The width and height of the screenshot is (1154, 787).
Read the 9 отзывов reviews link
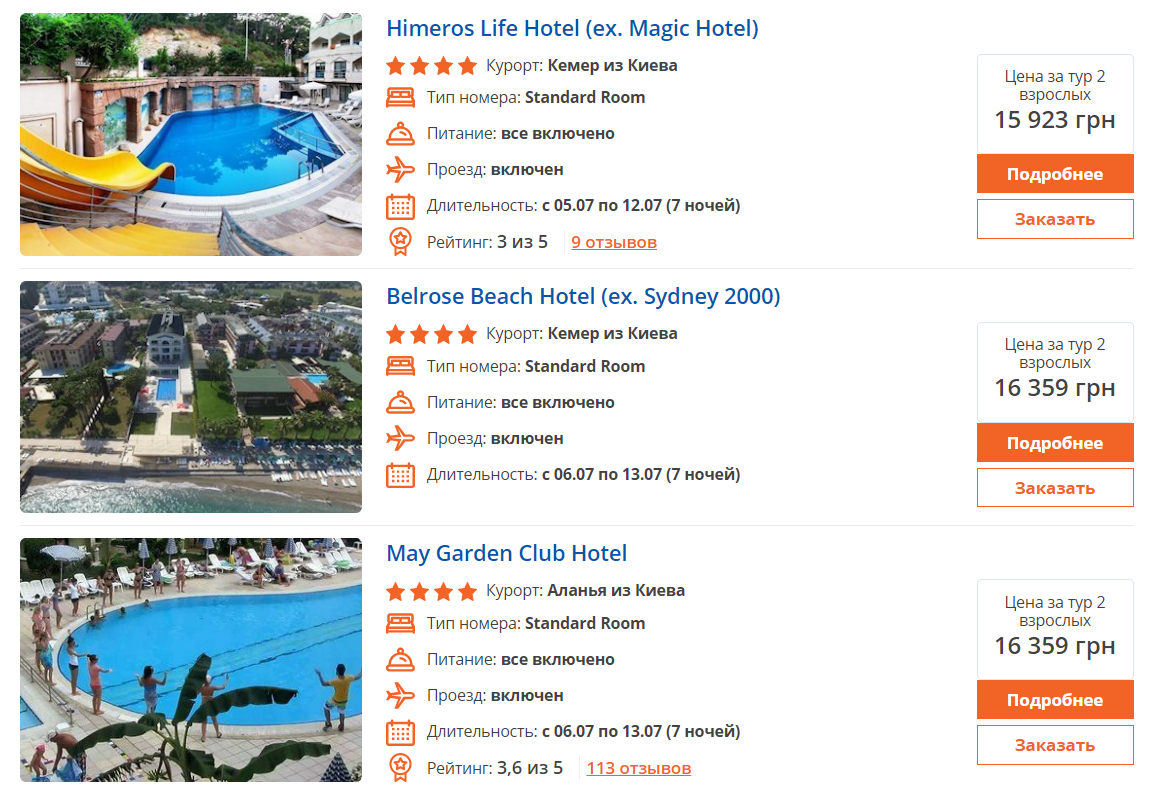(x=614, y=242)
